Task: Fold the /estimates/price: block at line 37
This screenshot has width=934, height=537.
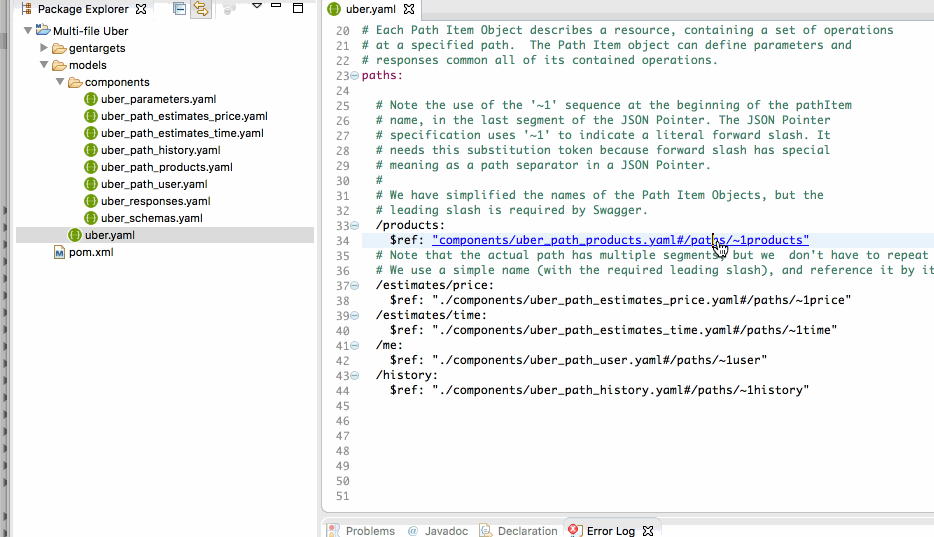Action: pos(354,286)
